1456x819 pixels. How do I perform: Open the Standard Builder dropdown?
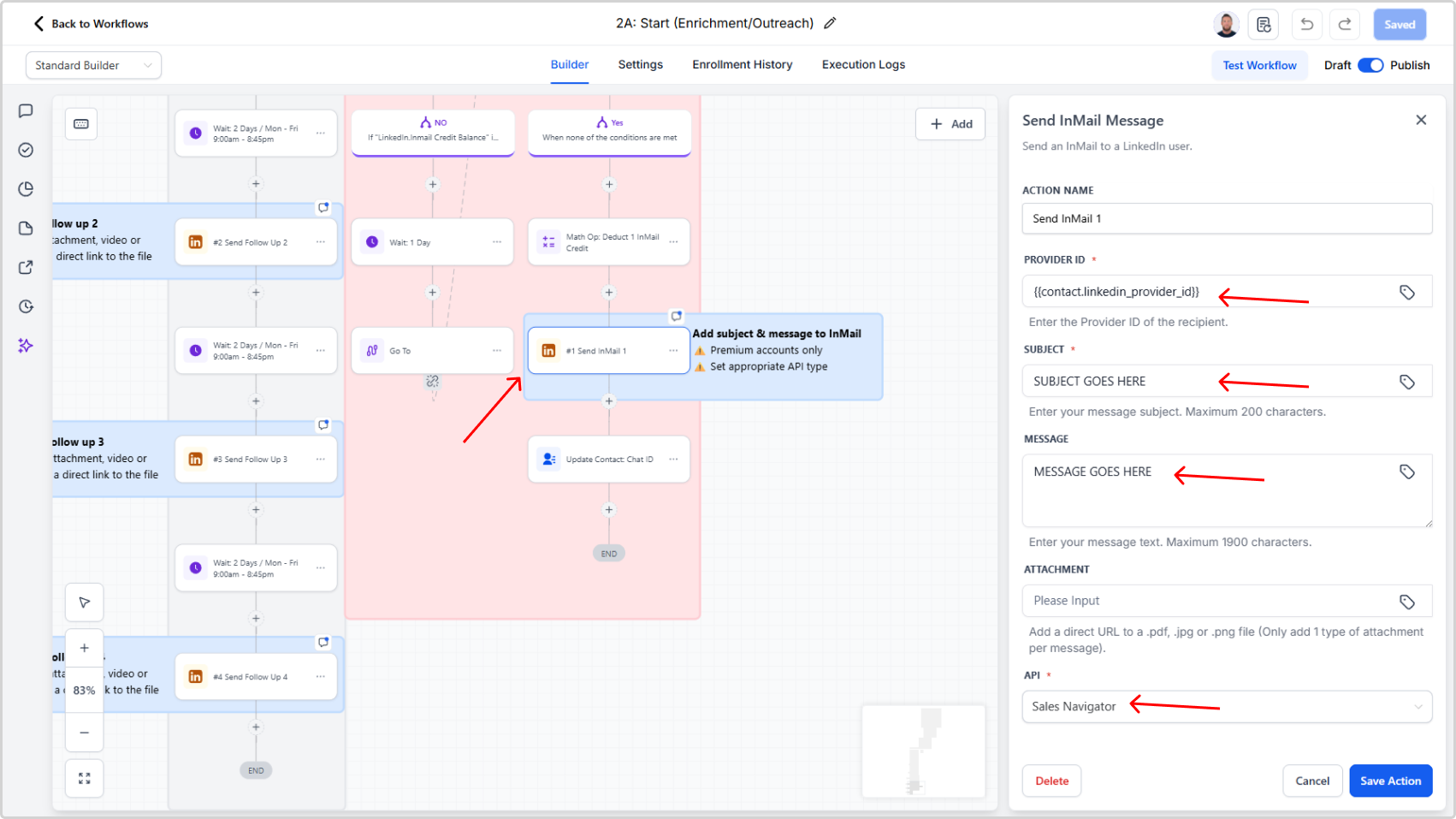coord(93,65)
